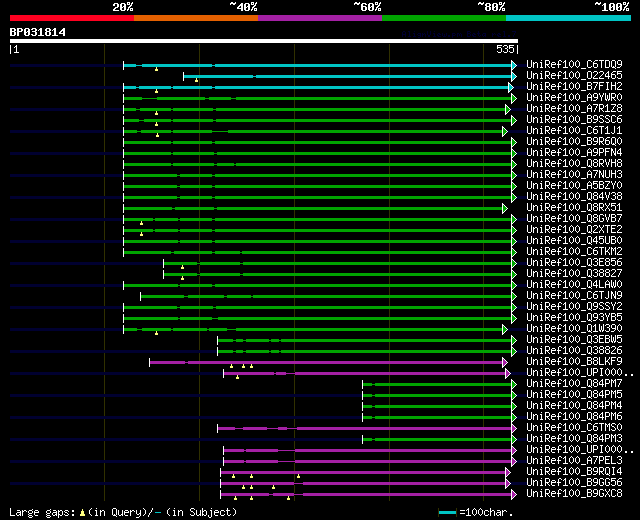640x520 pixels.
Task: Select the UniRef100_Q38827 text
Action: [x=574, y=274]
